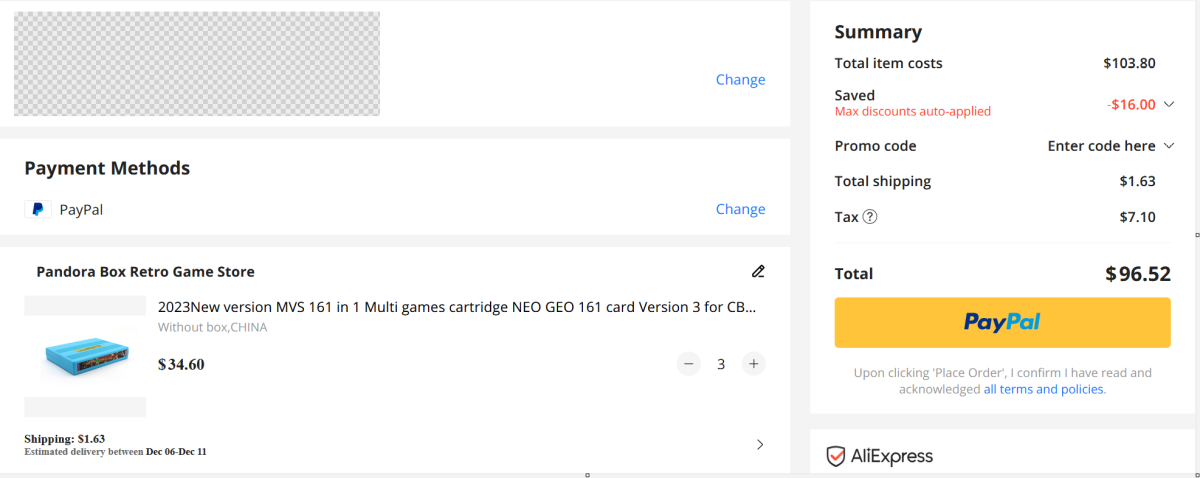The height and width of the screenshot is (478, 1200).
Task: Click the yellow PayPal checkout button
Action: click(x=1003, y=322)
